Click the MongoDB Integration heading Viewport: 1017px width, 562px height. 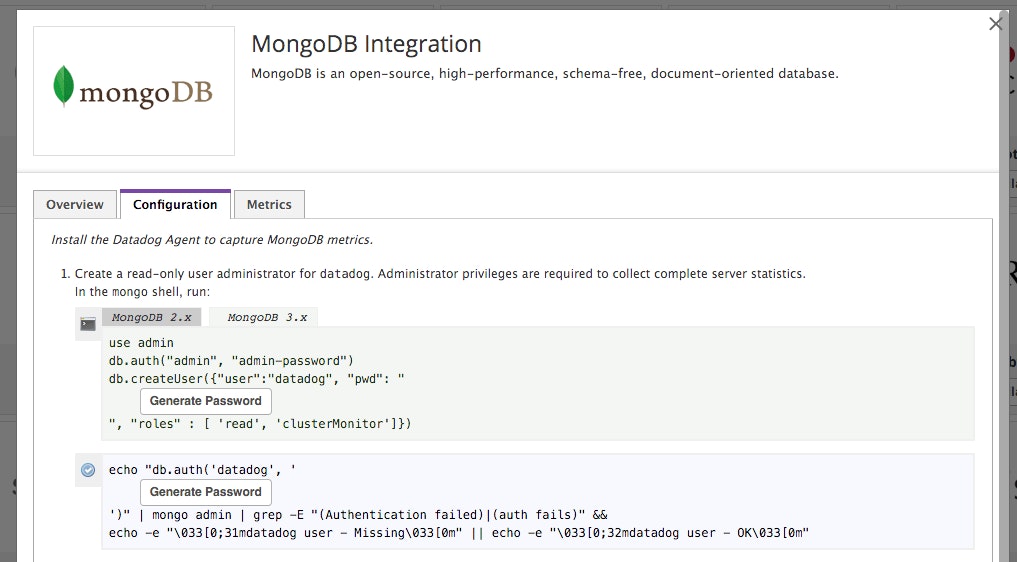[x=366, y=44]
